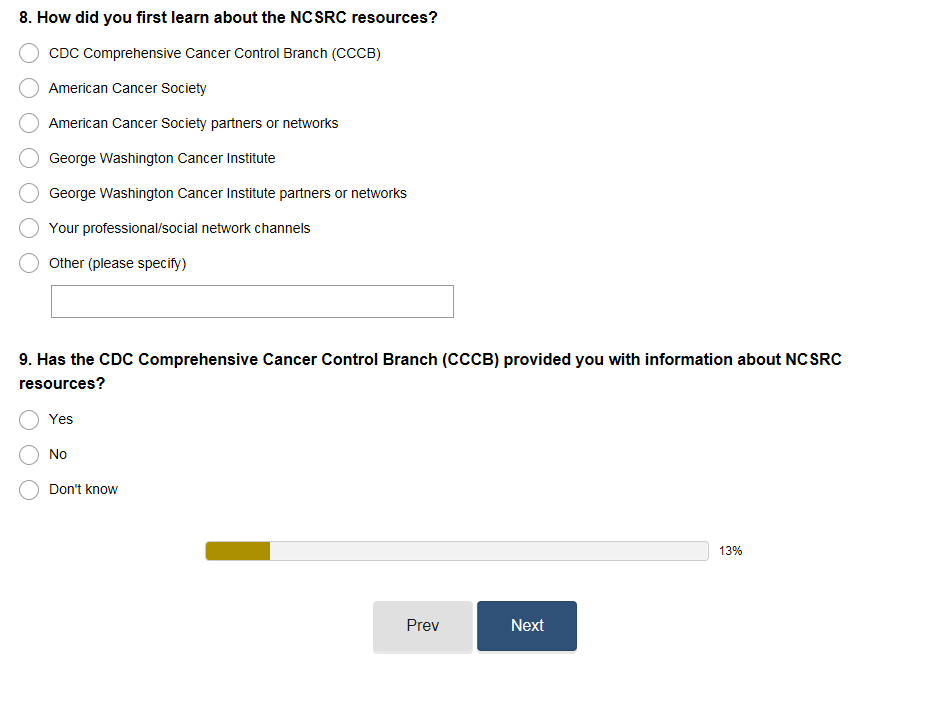Click the question 8 heading text

(x=228, y=18)
